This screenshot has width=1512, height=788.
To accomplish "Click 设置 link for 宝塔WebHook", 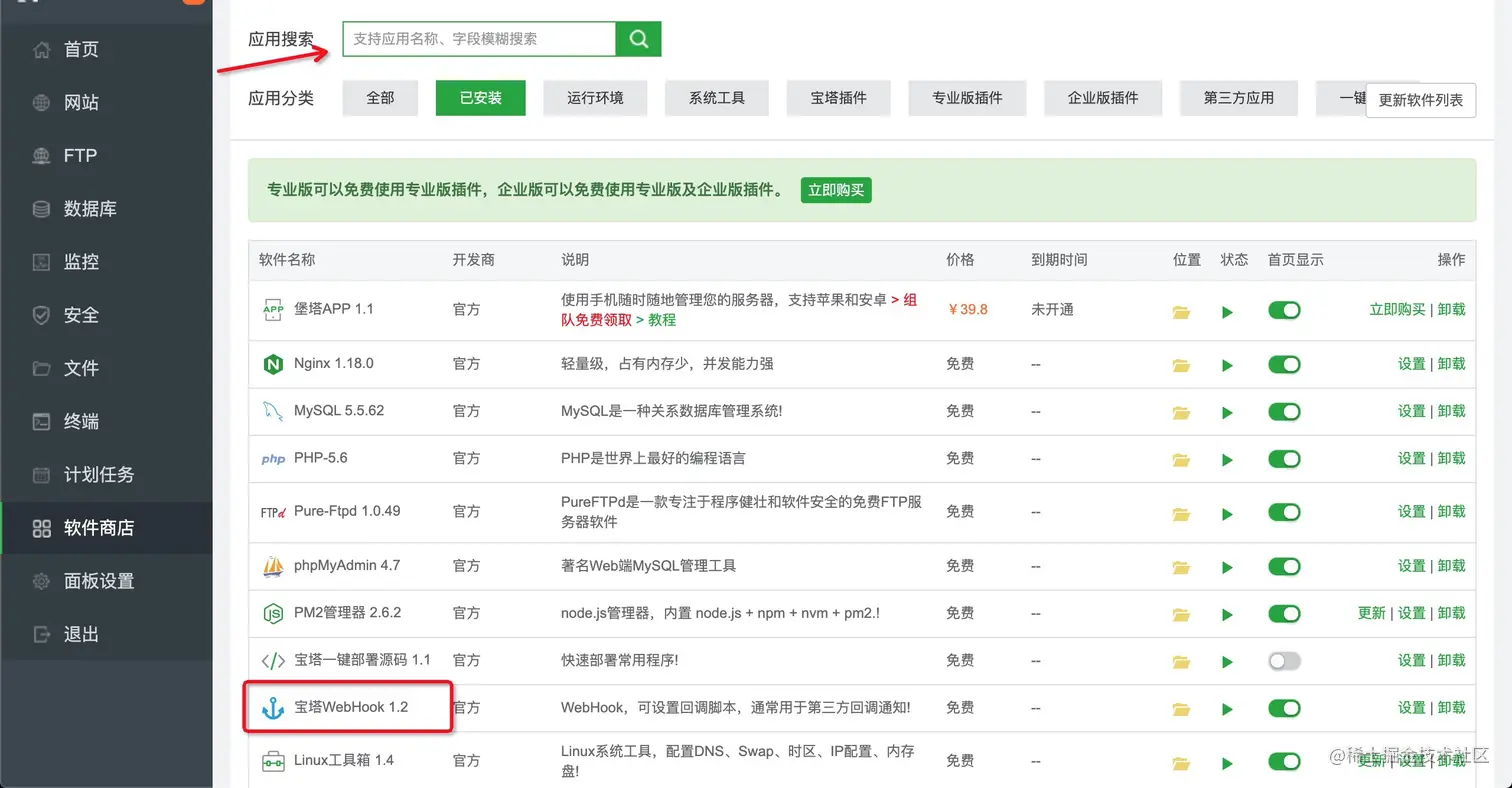I will click(1411, 708).
